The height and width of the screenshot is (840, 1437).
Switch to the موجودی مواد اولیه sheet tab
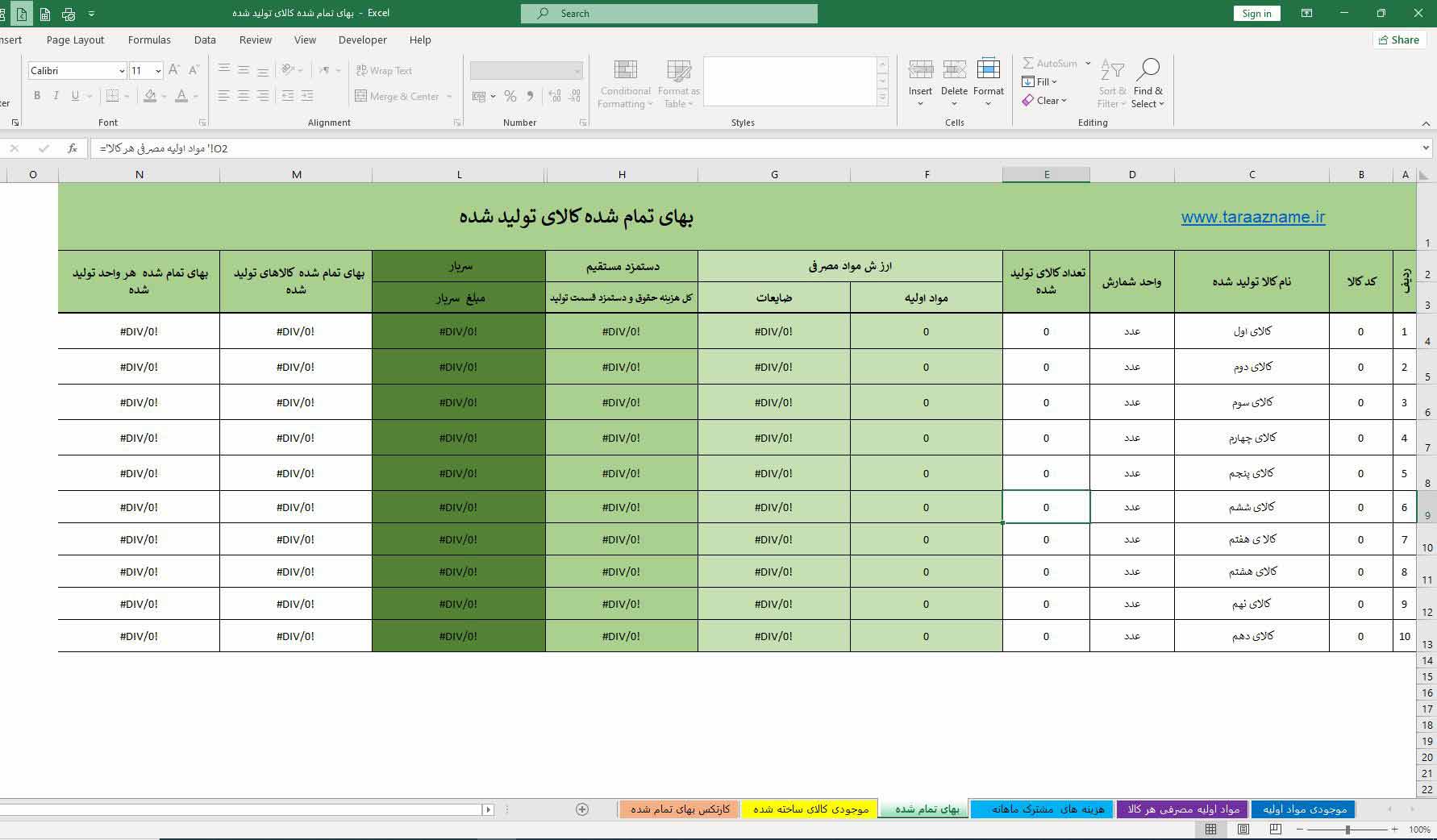point(1304,809)
